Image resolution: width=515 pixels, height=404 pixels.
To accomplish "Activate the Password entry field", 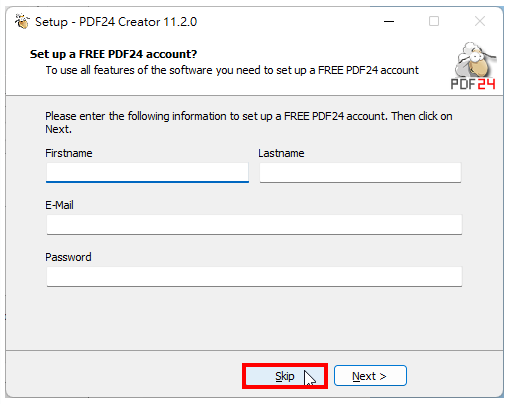I will pyautogui.click(x=254, y=276).
